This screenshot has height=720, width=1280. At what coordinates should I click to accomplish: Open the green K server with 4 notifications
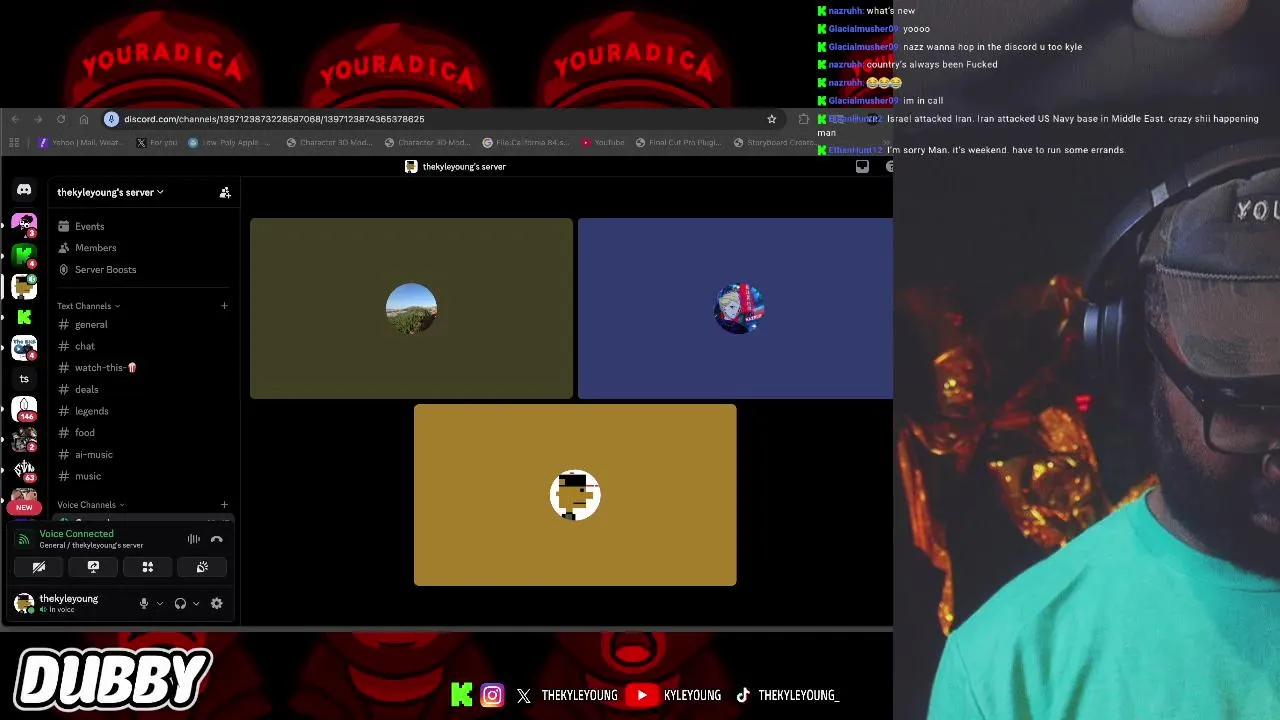click(x=24, y=255)
